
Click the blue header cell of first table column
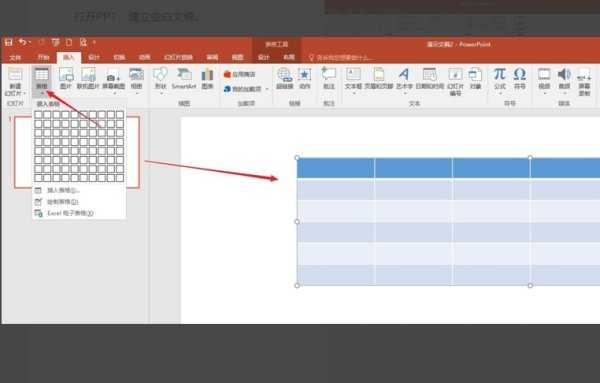coord(336,168)
